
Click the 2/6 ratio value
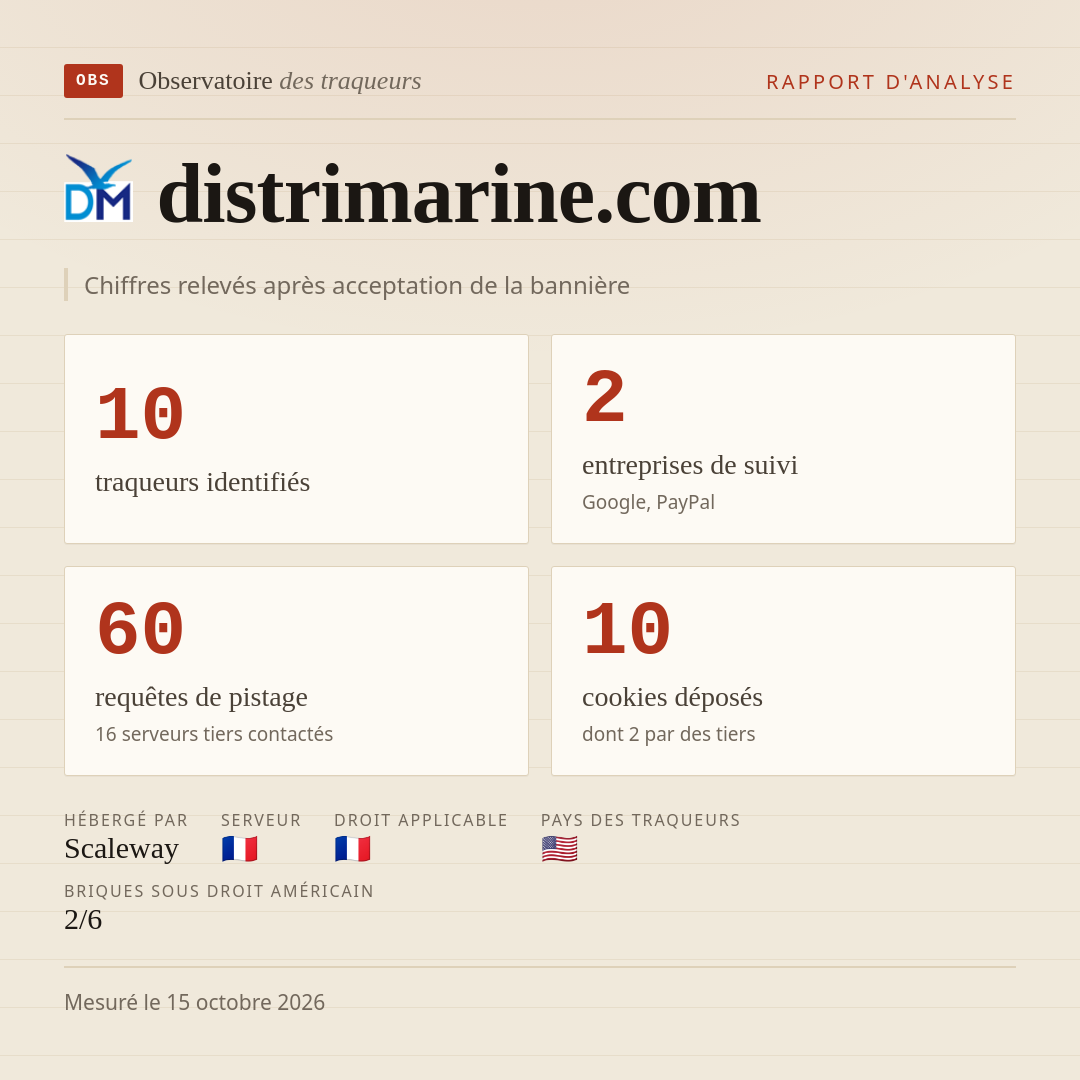(x=83, y=920)
